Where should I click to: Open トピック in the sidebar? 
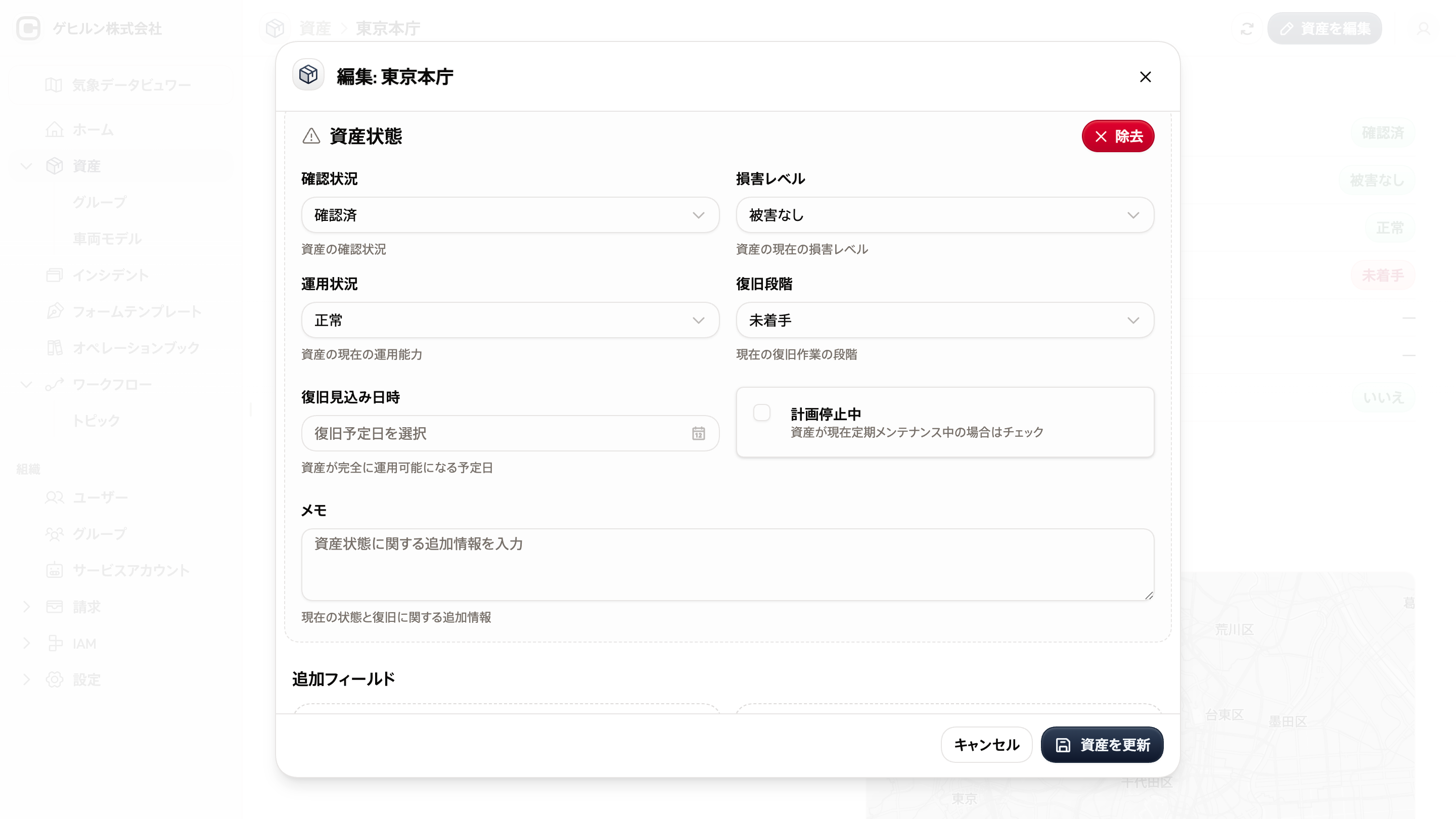(x=96, y=421)
